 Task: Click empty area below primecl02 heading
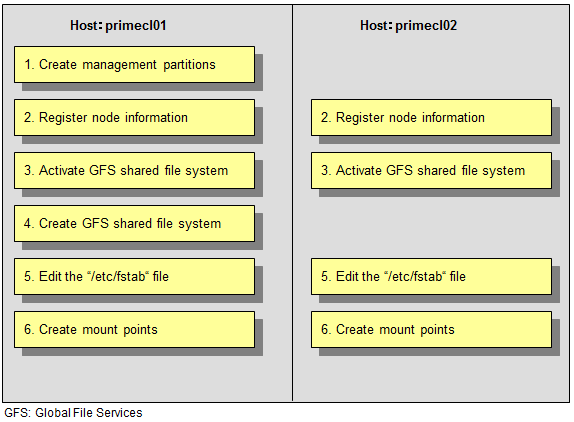coord(431,66)
